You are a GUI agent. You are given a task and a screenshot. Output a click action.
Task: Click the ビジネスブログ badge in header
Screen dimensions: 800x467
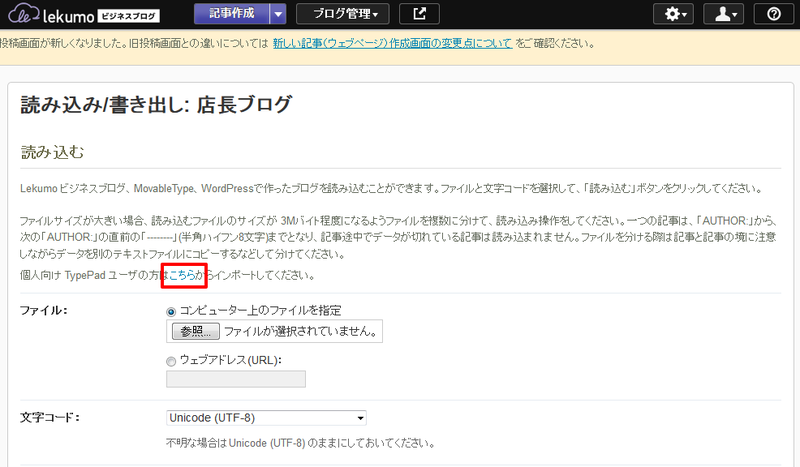tap(128, 16)
